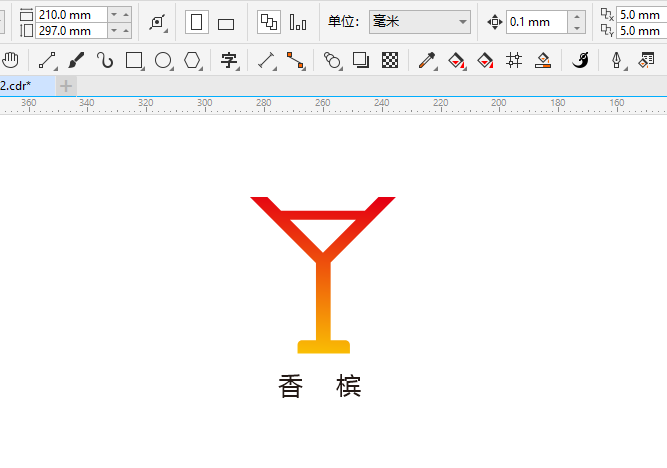Toggle apply layout to all pages

coord(269,22)
